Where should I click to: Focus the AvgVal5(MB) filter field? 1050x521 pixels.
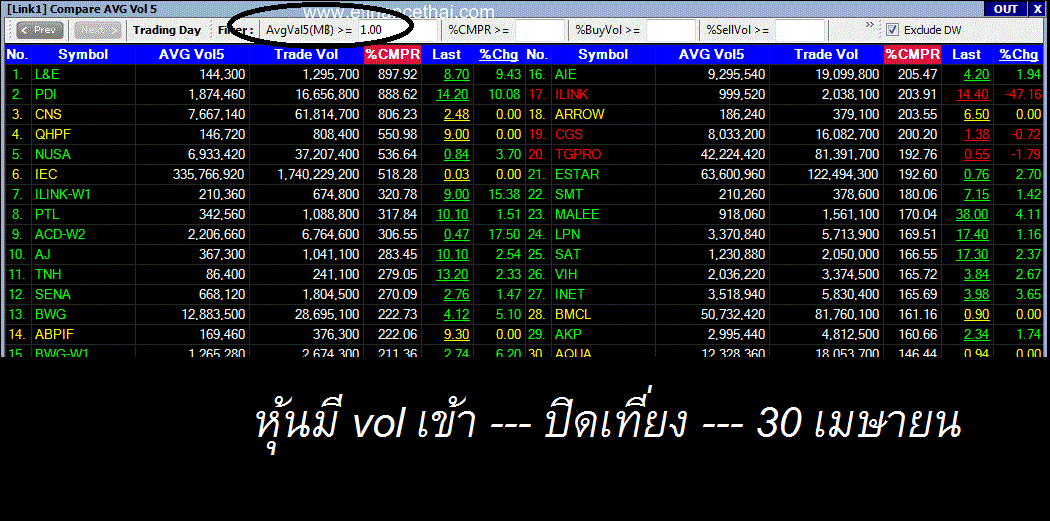[398, 30]
